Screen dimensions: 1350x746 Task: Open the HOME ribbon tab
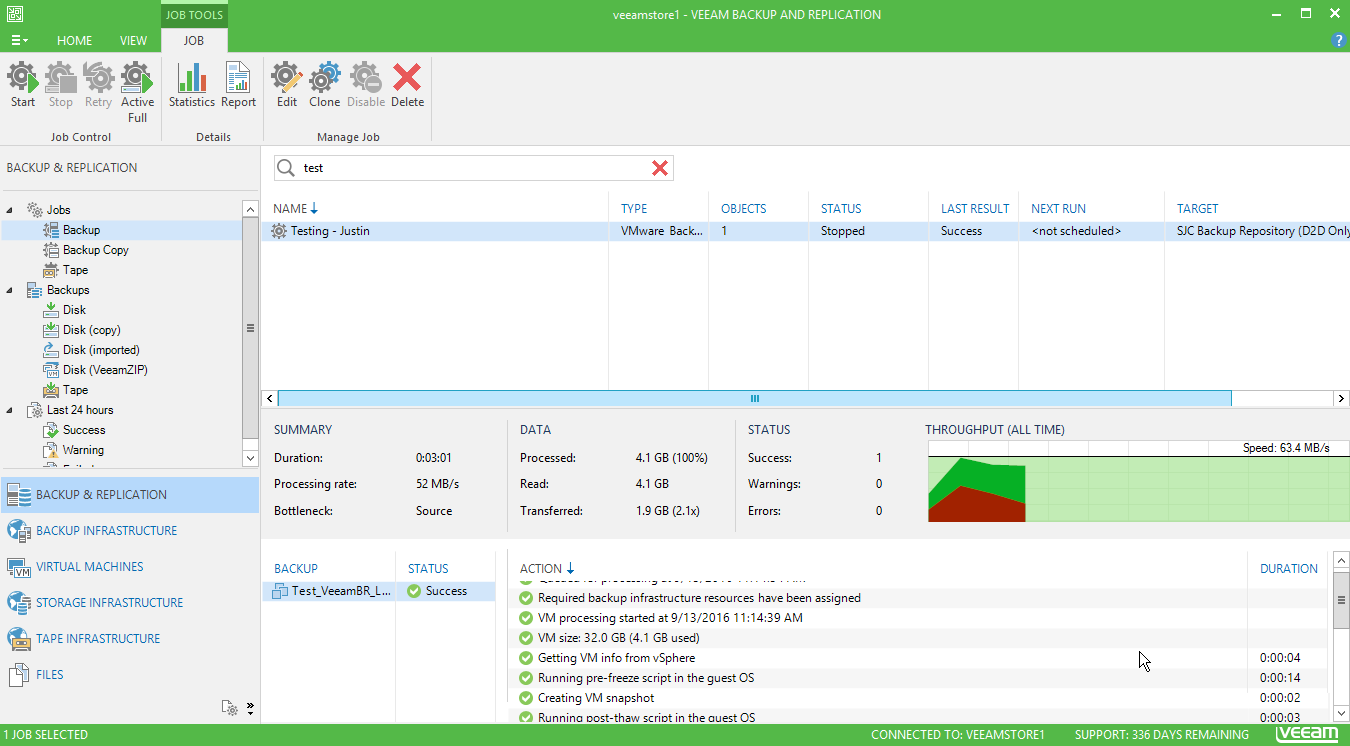coord(74,40)
